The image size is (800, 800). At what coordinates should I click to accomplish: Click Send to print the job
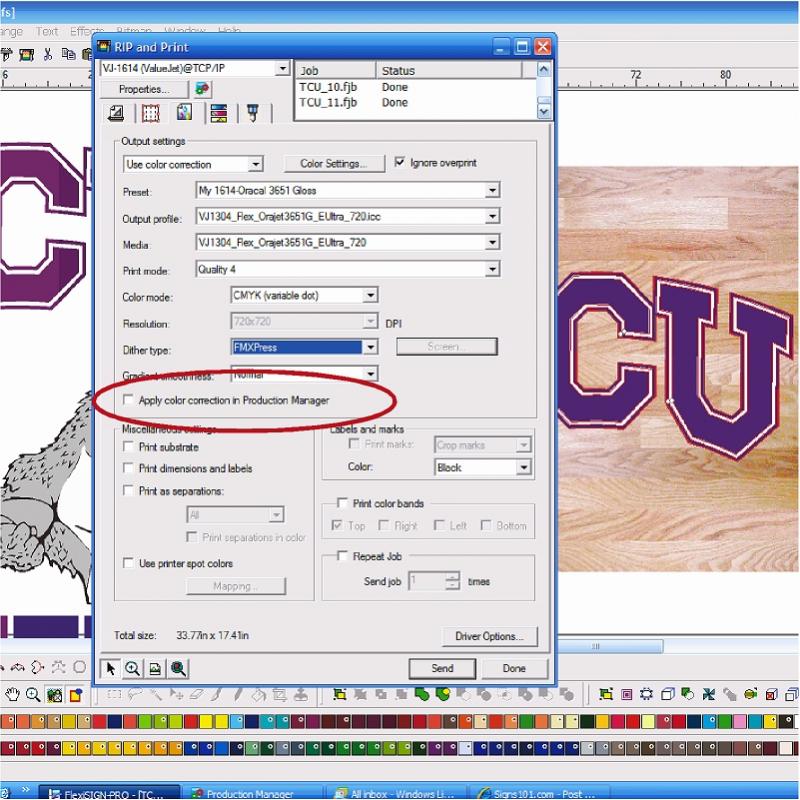[442, 668]
